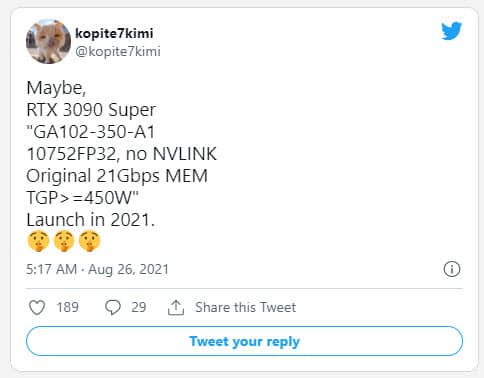Image resolution: width=484 pixels, height=378 pixels.
Task: Select the Share this Tweet label
Action: [x=245, y=307]
